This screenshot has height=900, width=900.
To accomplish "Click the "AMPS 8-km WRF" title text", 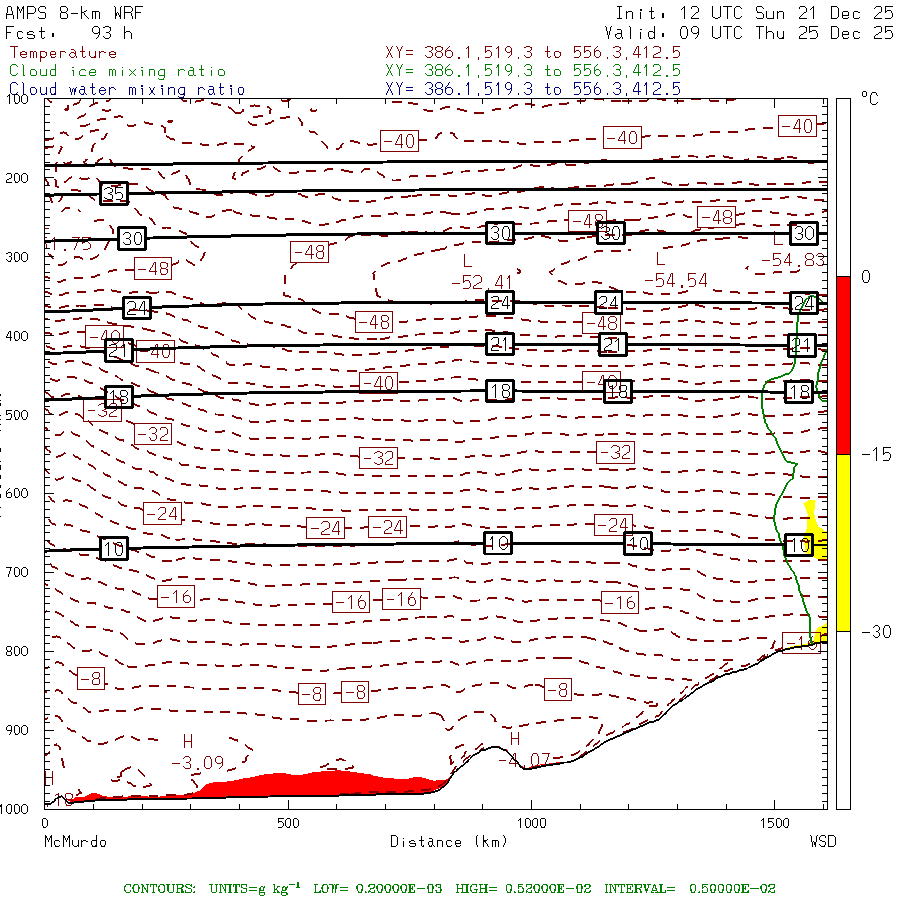I will click(74, 13).
